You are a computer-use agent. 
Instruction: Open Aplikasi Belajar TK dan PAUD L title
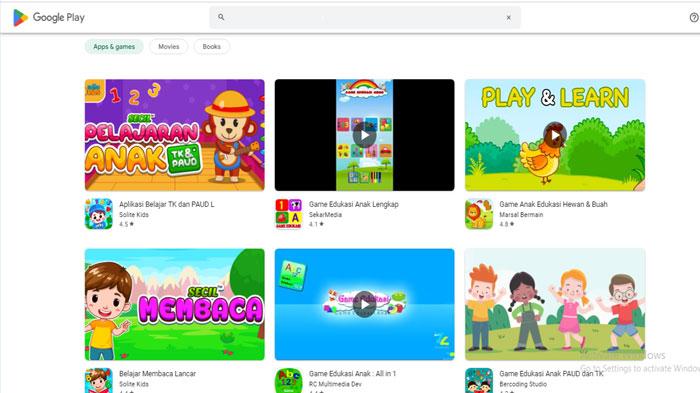click(167, 204)
